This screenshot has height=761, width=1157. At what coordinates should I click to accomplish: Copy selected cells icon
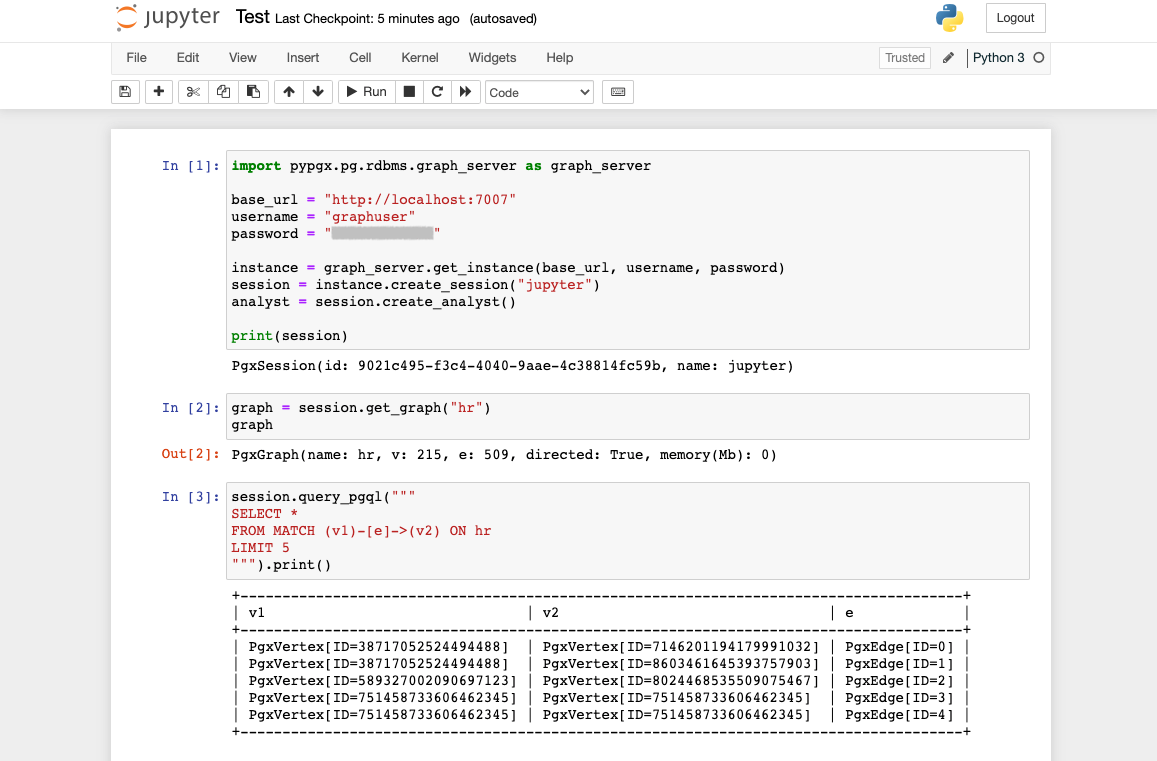tap(223, 92)
